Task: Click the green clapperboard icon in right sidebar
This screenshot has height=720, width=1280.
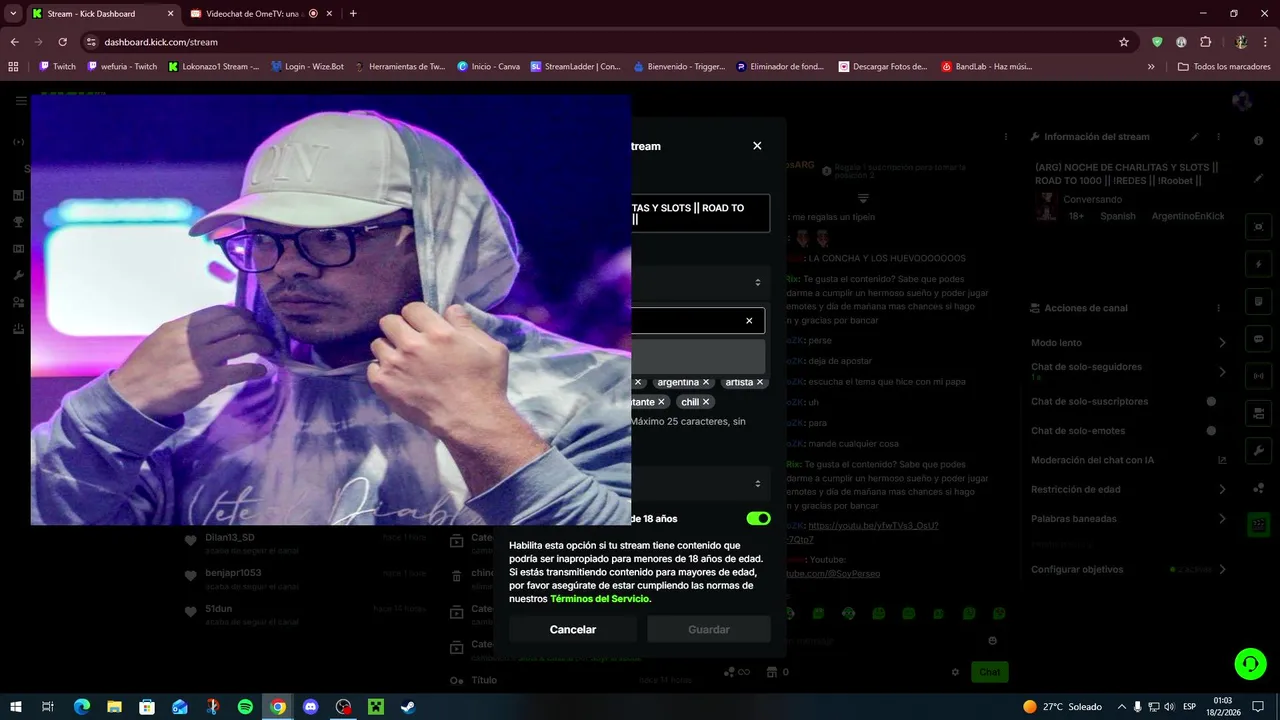Action: tap(1259, 524)
